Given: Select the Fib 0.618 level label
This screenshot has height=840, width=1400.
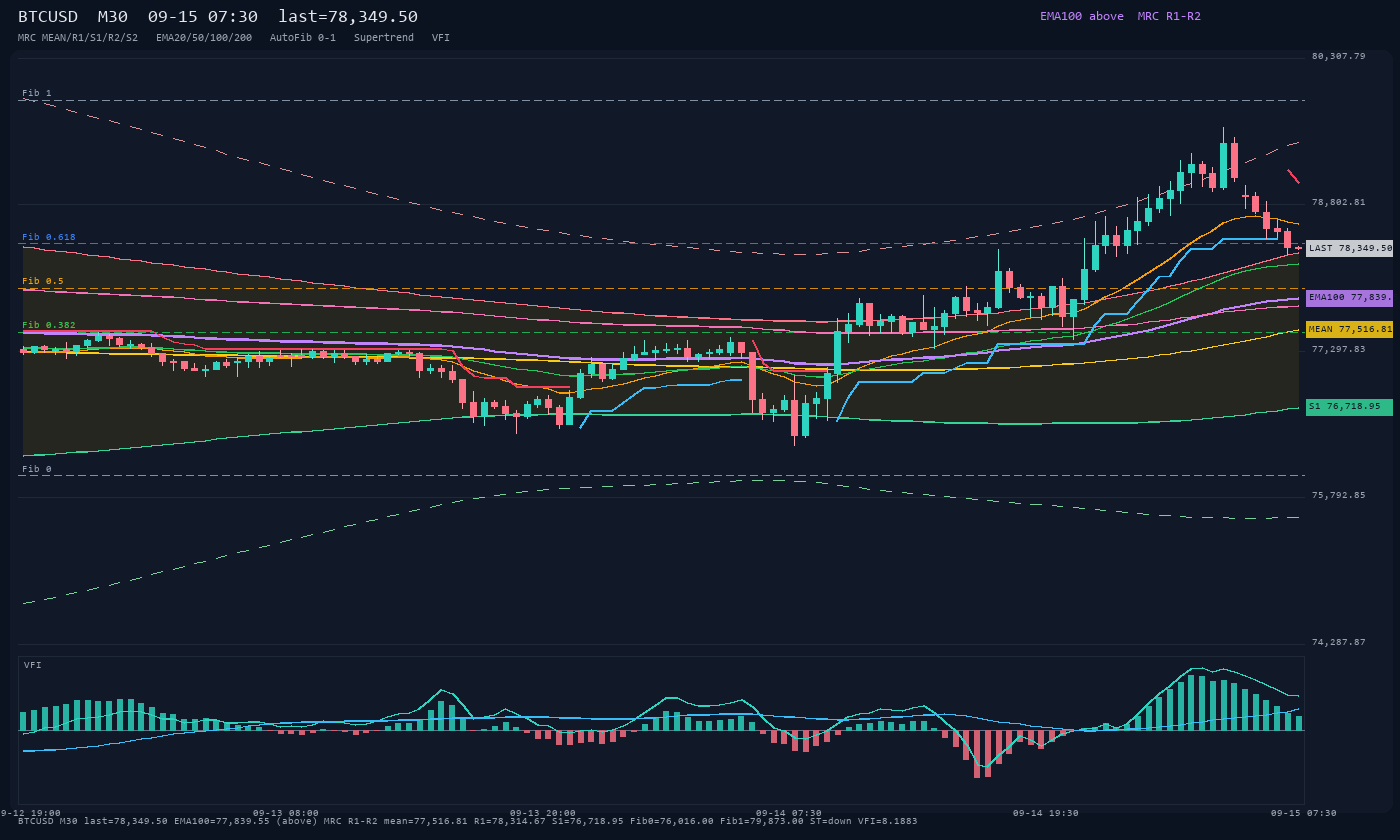Looking at the screenshot, I should 49,237.
